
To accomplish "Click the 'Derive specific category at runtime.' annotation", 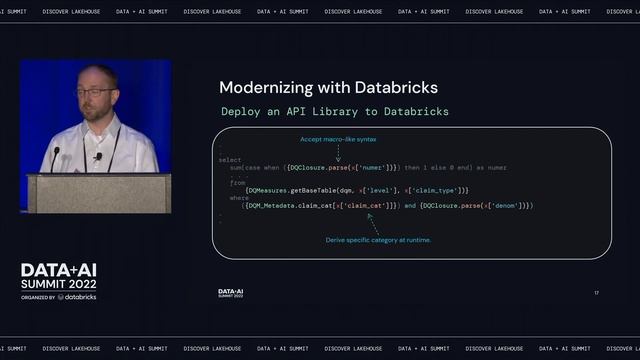I will [378, 240].
